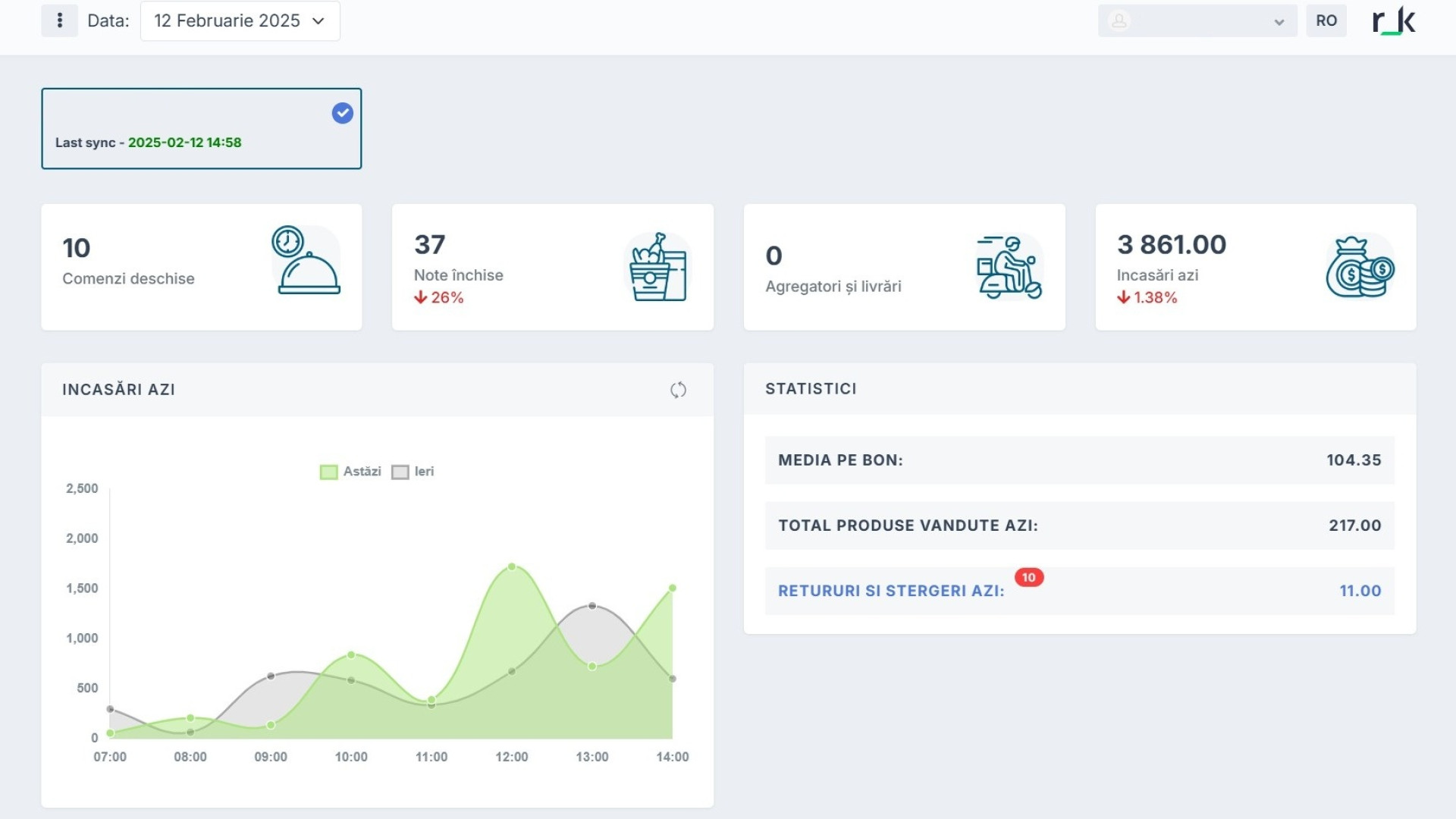
Task: Toggle the Astăzi series in the chart legend
Action: [351, 471]
